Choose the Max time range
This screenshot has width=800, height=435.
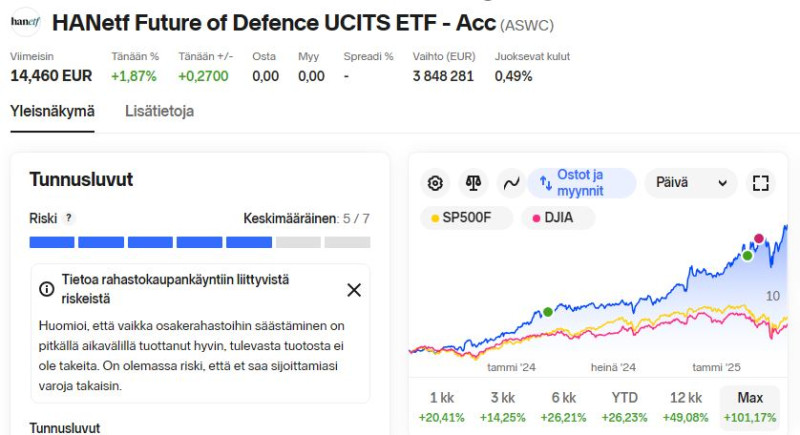(749, 407)
